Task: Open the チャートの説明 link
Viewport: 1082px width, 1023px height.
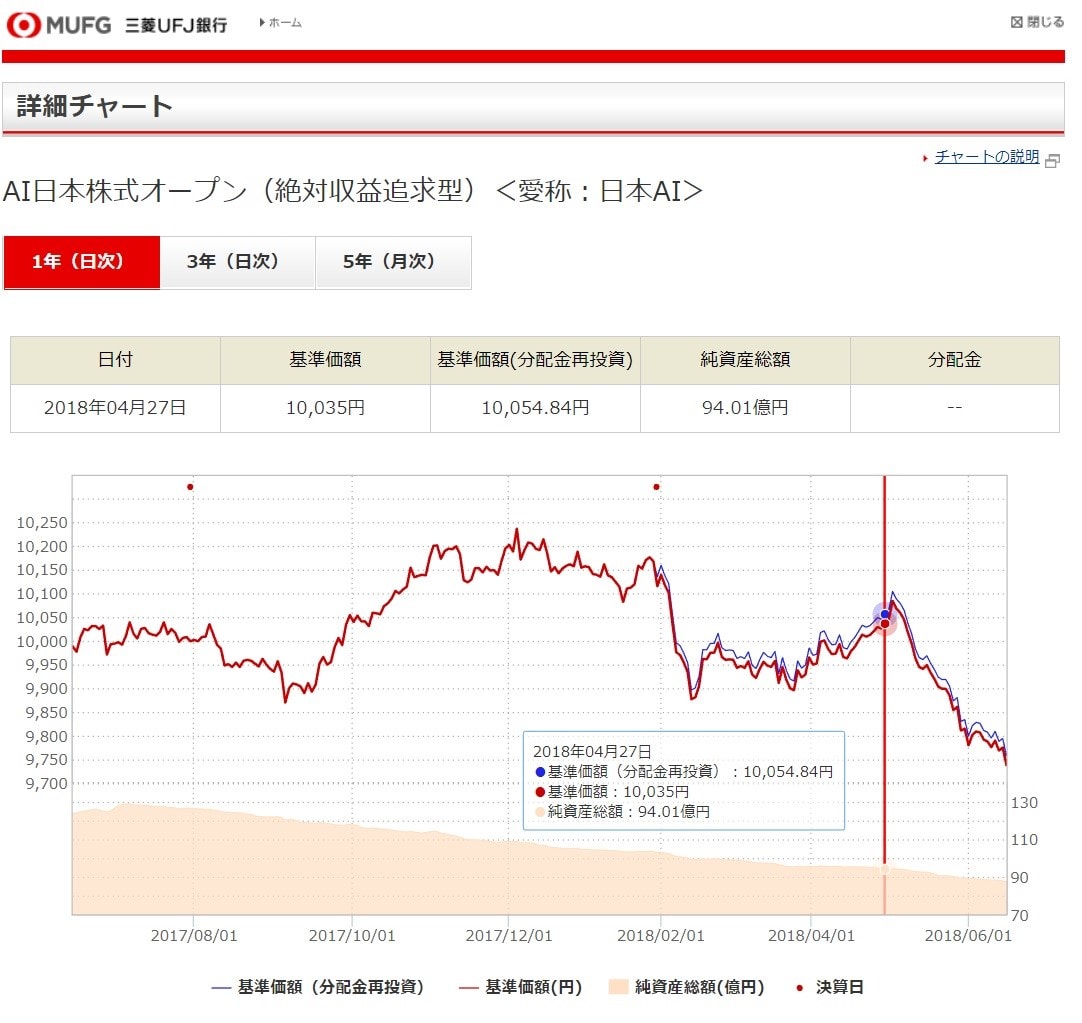Action: coord(986,157)
